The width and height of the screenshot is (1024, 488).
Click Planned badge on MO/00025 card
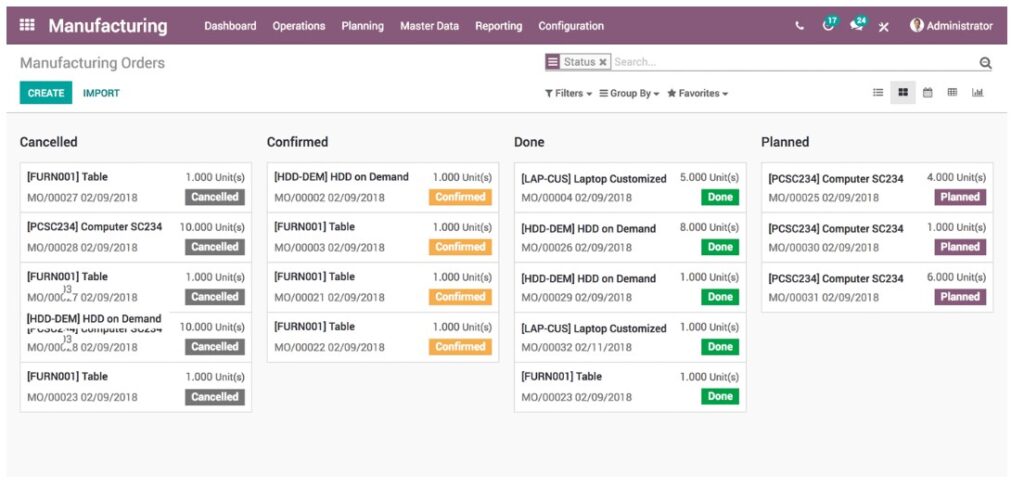coord(960,197)
